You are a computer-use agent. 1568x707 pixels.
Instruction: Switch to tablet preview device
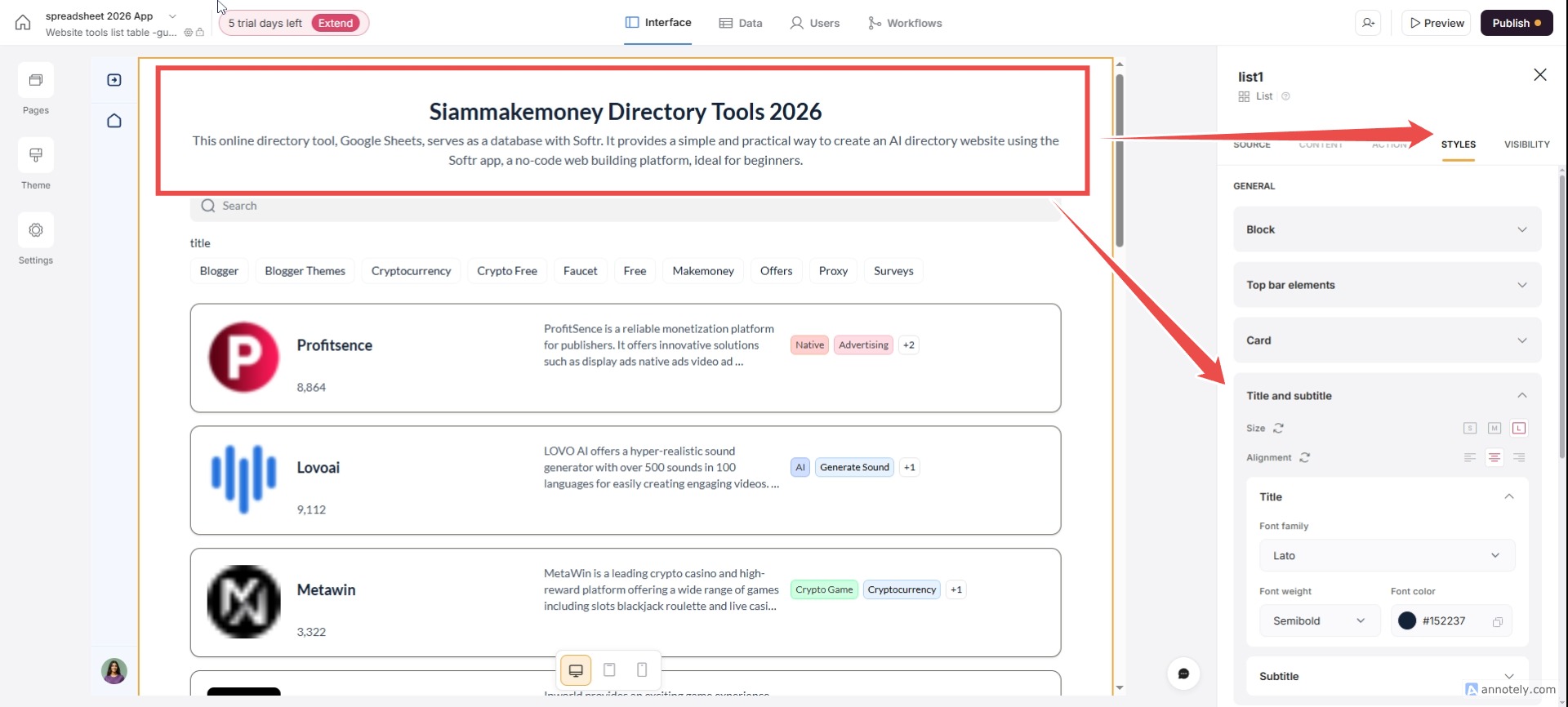(609, 670)
